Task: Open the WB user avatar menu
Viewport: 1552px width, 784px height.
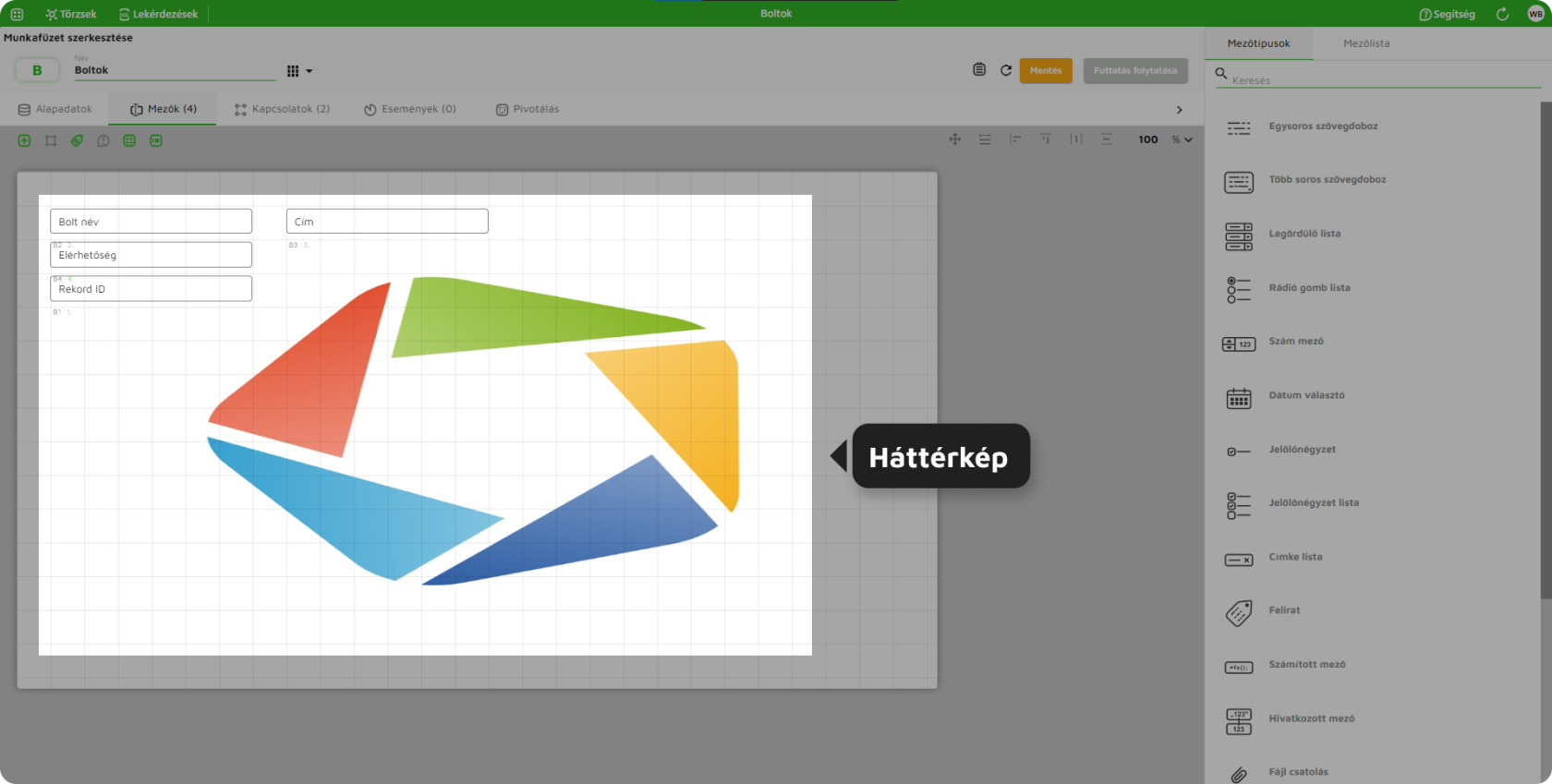Action: point(1535,14)
